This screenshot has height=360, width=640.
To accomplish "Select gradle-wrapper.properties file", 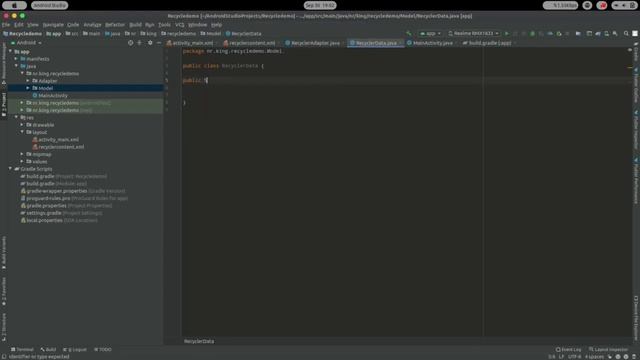I will tap(56, 191).
